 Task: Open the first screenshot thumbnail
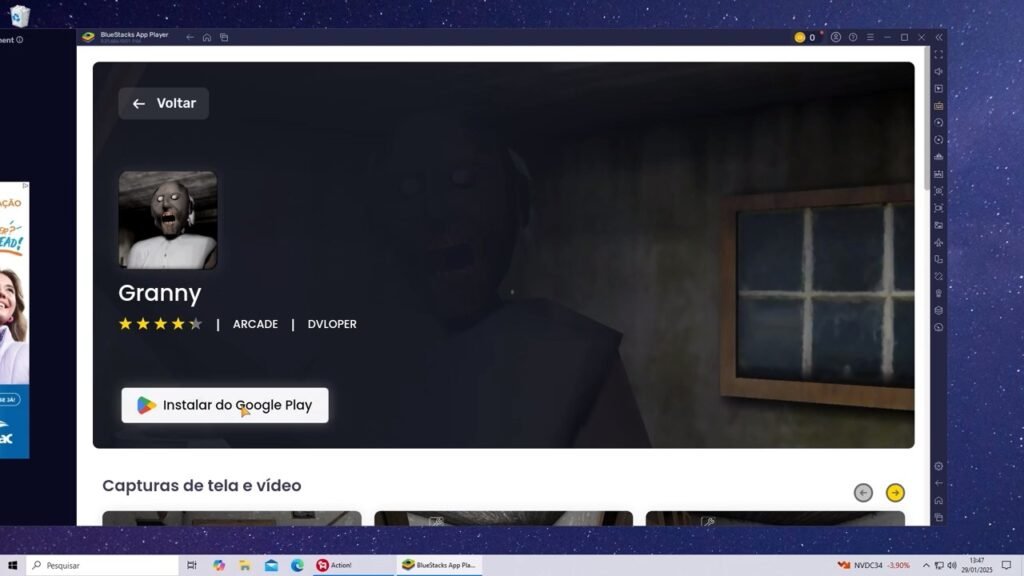[x=232, y=519]
